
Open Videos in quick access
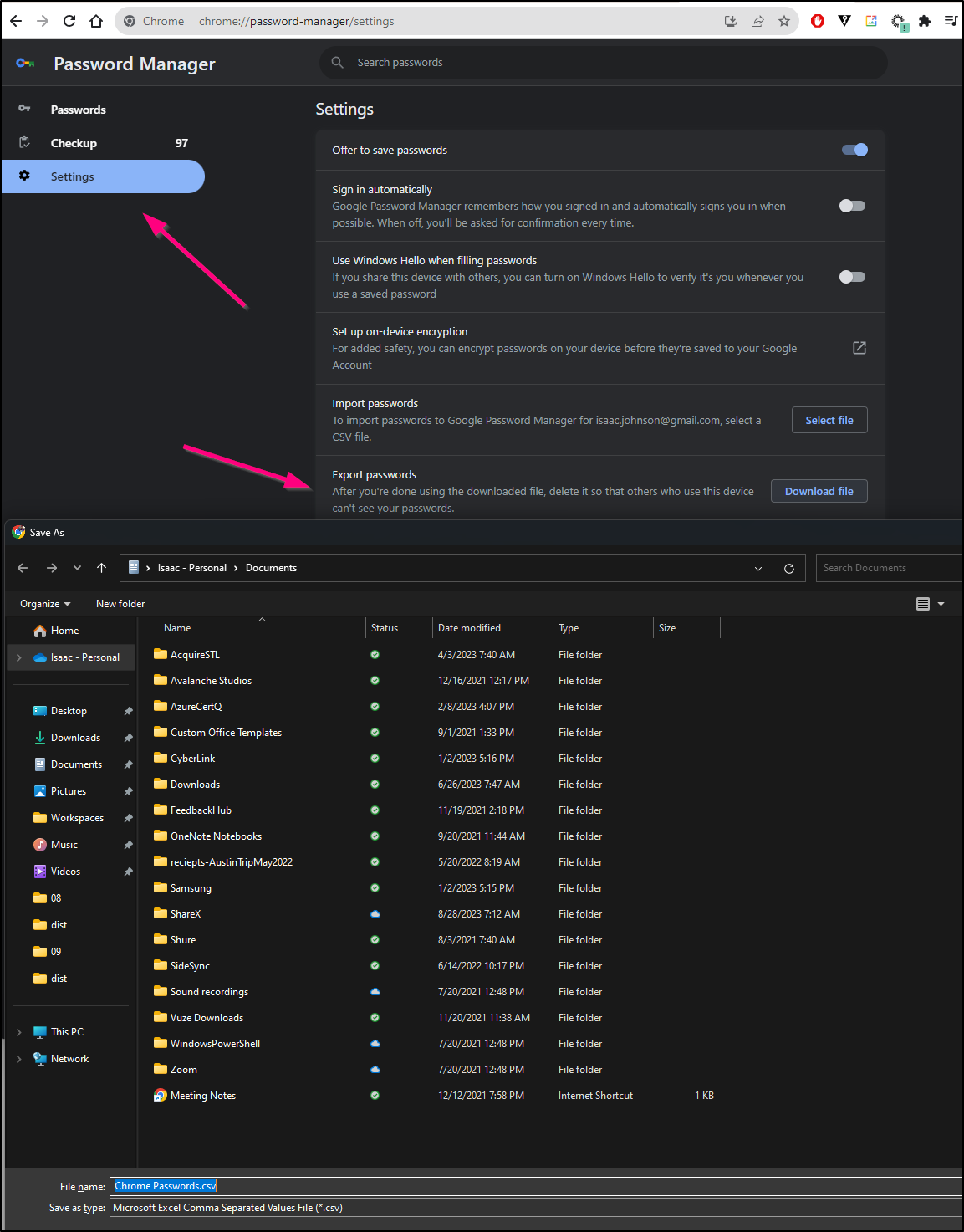(x=65, y=872)
